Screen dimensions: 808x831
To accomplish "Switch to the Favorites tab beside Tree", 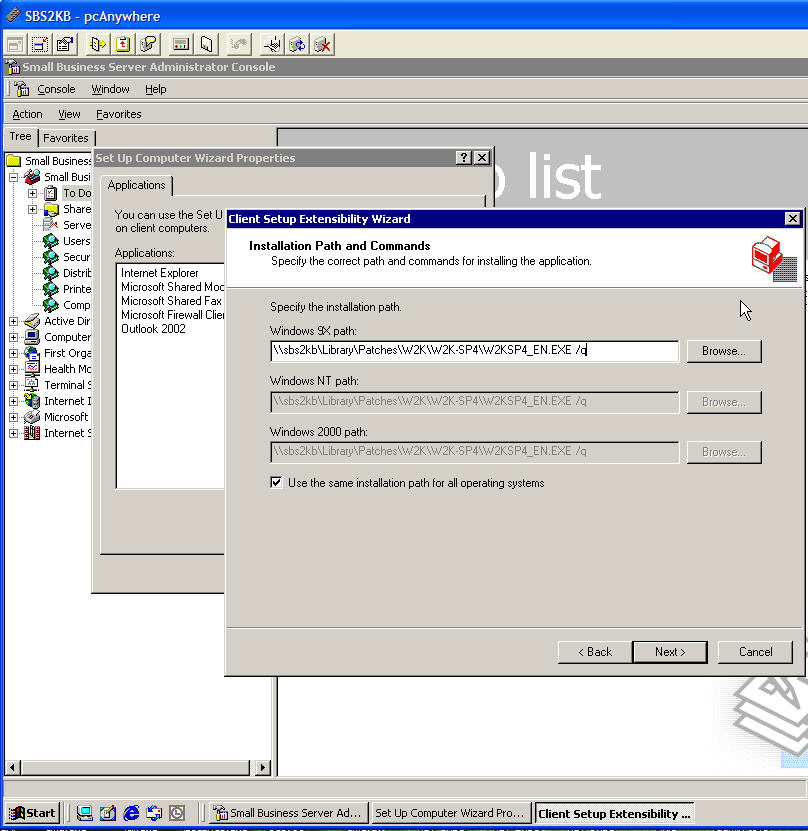I will (66, 138).
